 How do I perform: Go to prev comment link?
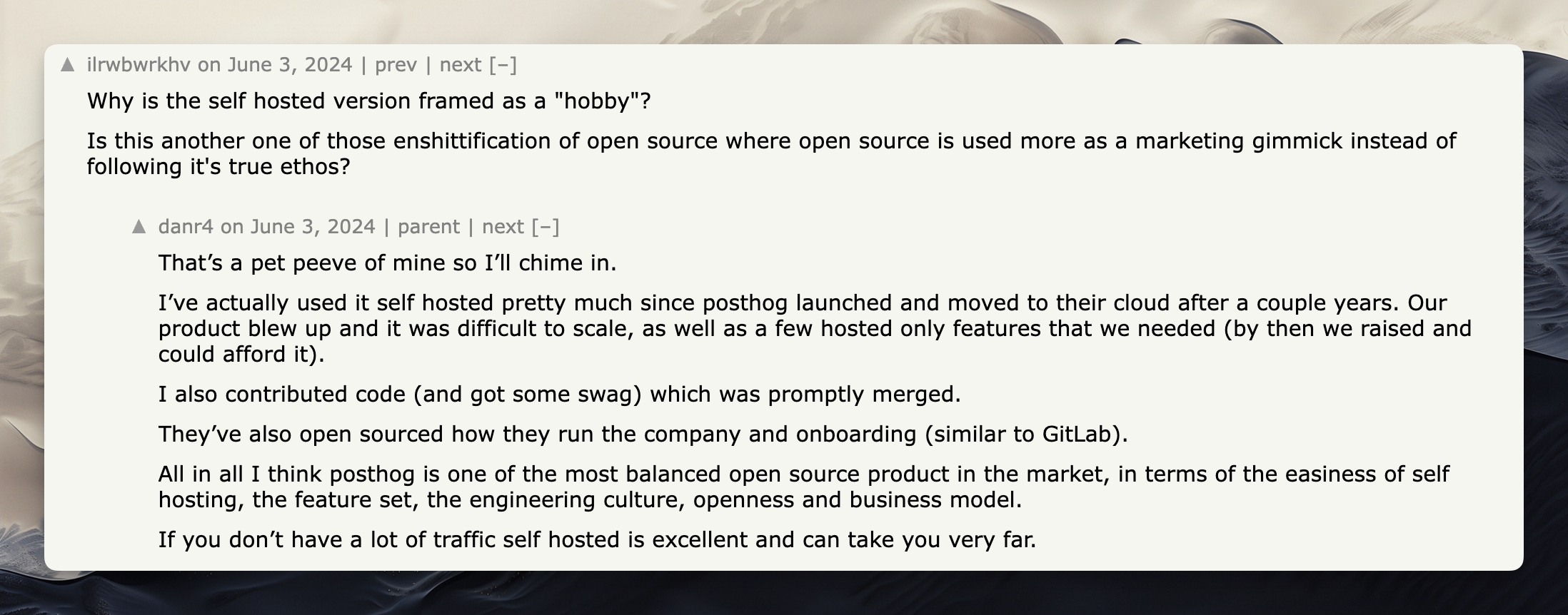[x=396, y=65]
